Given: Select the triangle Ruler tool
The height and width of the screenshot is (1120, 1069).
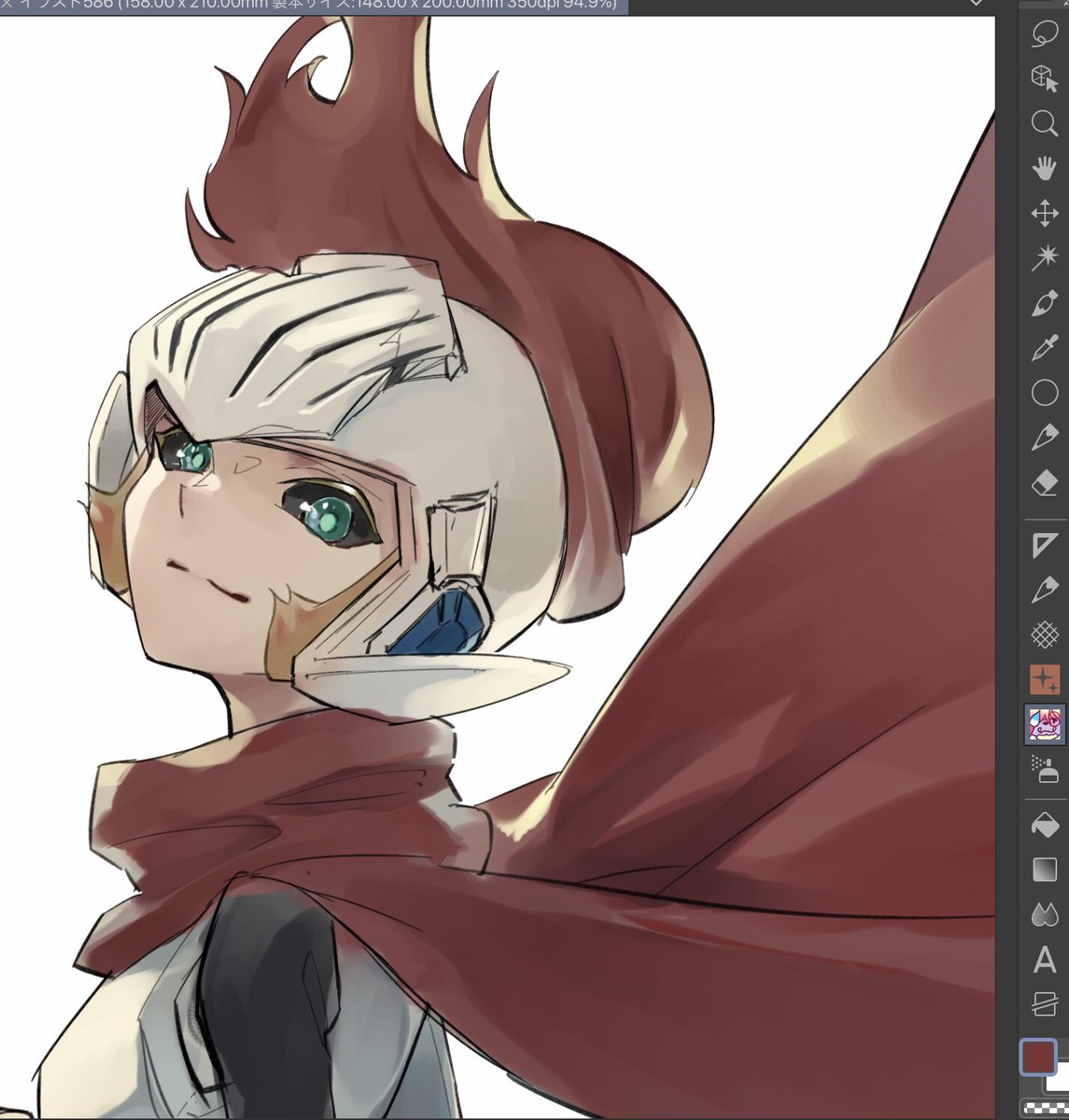Looking at the screenshot, I should point(1044,546).
